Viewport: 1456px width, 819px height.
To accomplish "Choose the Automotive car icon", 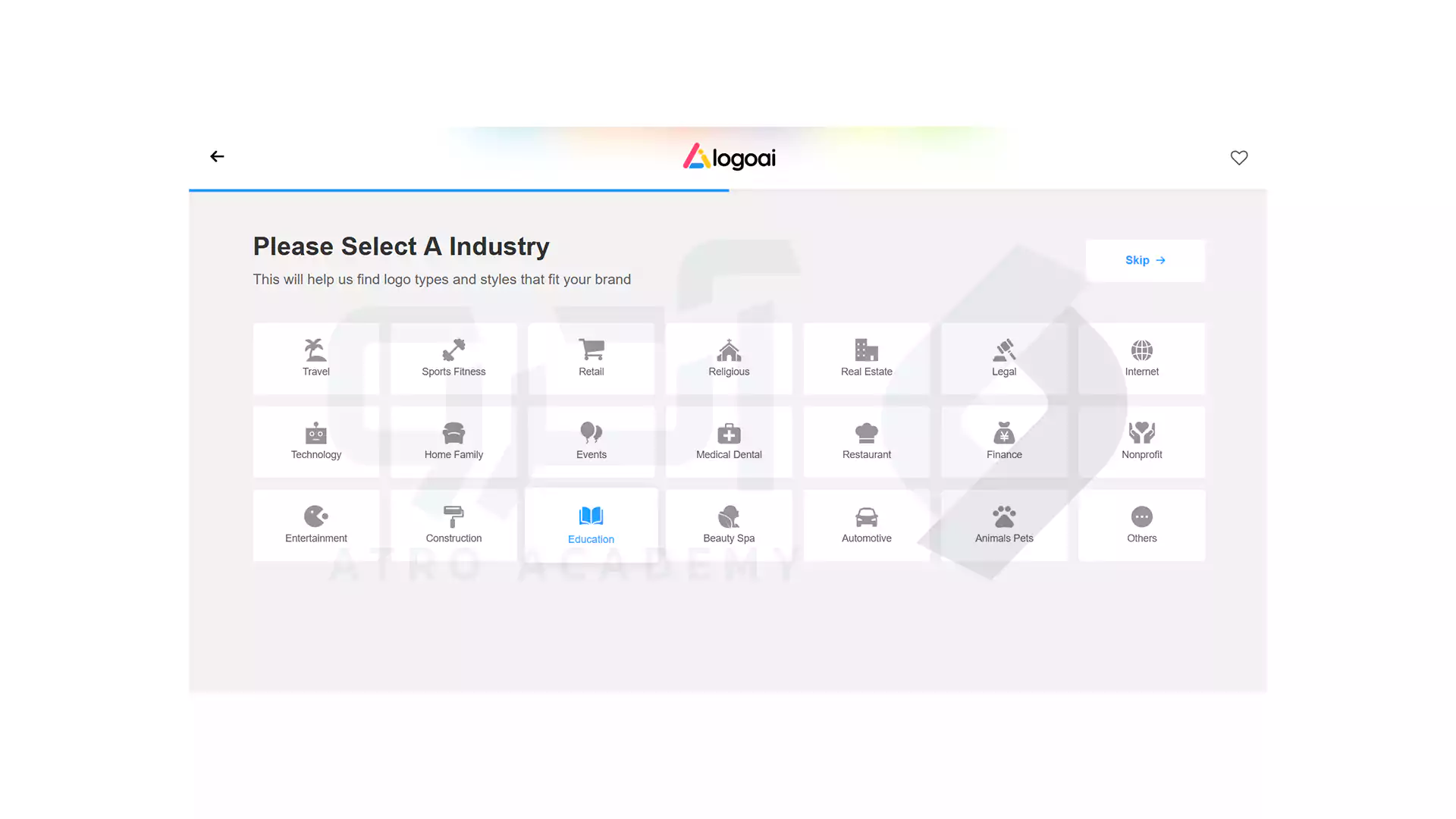I will pyautogui.click(x=866, y=516).
